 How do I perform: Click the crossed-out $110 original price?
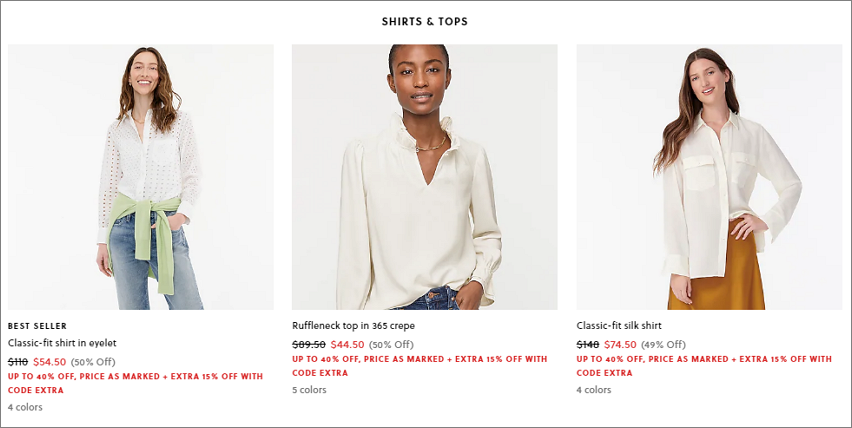coord(18,362)
